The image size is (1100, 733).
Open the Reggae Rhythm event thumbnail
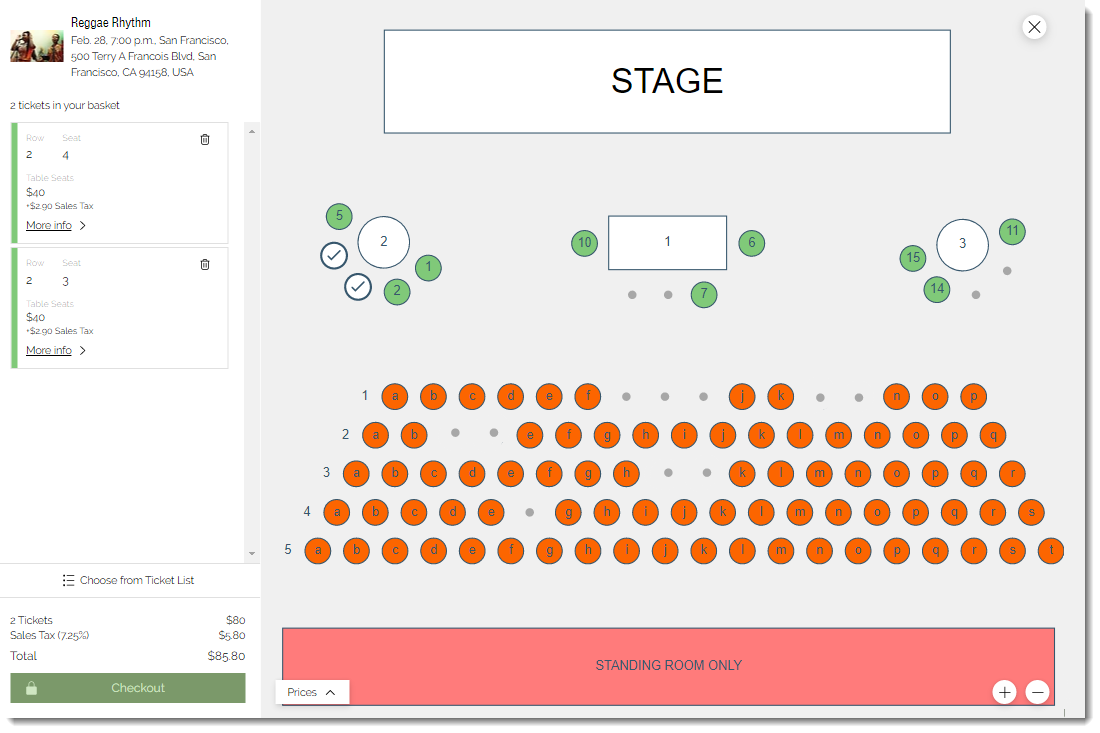point(37,46)
